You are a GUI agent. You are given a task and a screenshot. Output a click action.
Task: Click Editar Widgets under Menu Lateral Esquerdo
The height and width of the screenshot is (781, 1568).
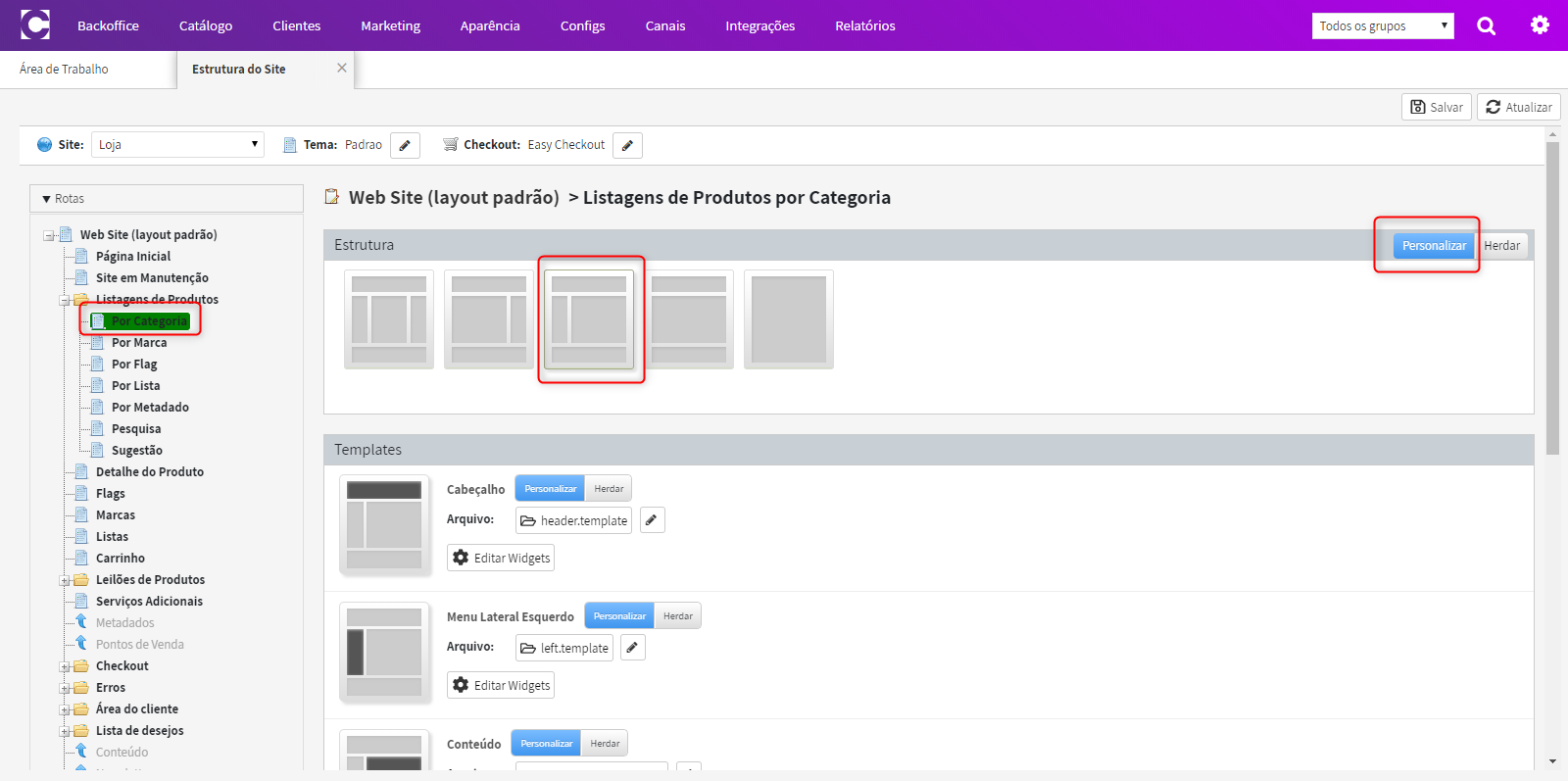coord(501,685)
